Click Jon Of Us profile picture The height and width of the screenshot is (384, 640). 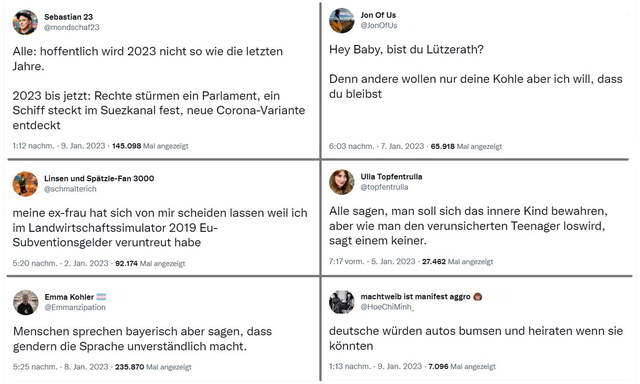(342, 20)
